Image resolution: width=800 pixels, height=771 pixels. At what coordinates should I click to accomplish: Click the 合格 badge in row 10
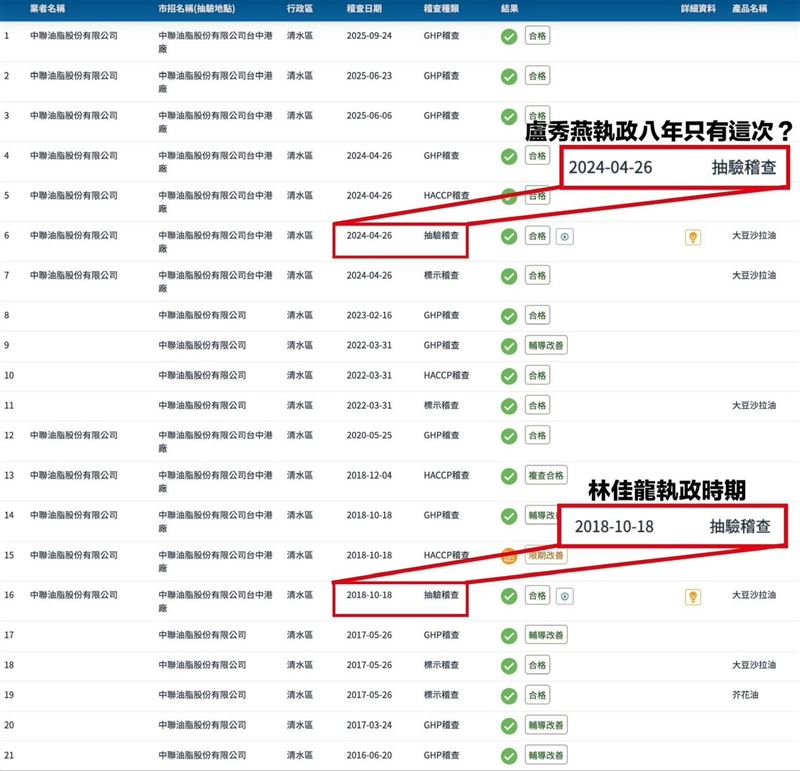pos(537,376)
